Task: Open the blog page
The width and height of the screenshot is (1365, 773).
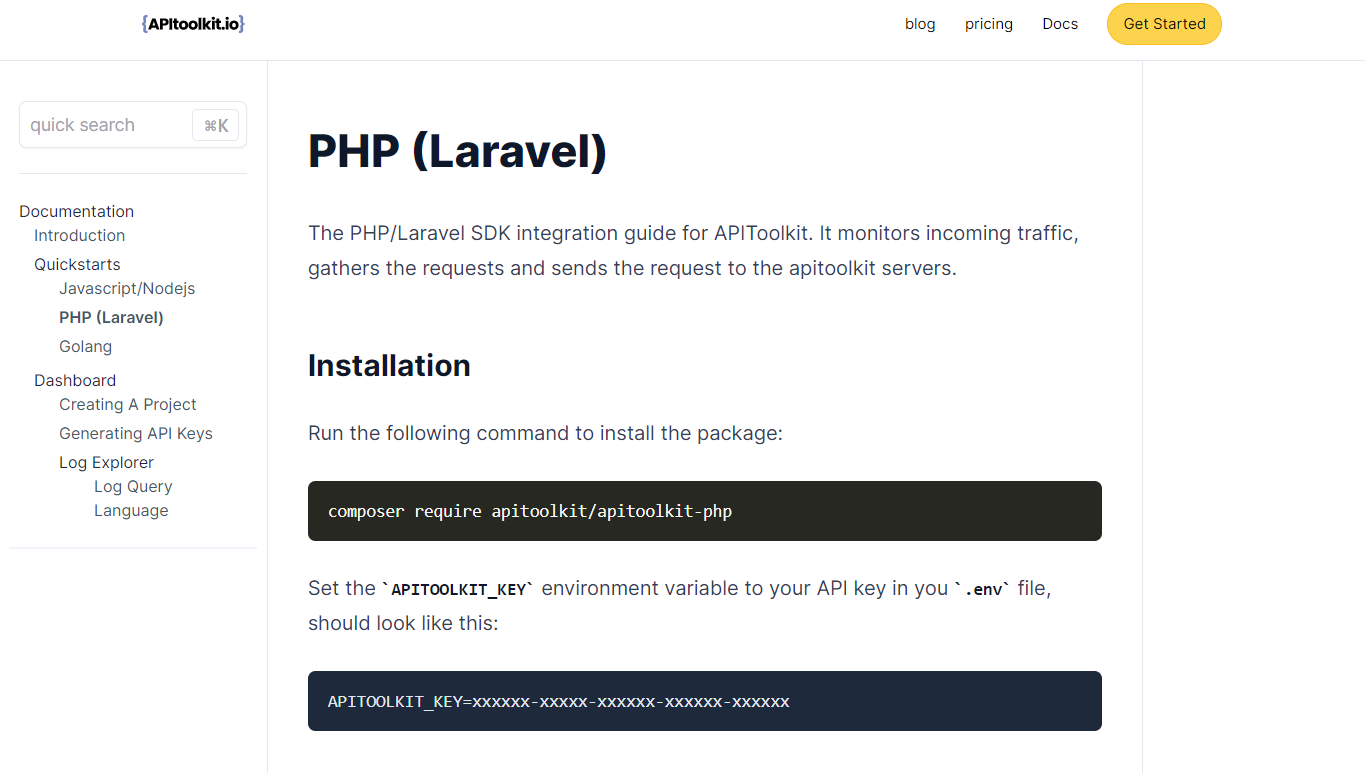Action: [920, 24]
